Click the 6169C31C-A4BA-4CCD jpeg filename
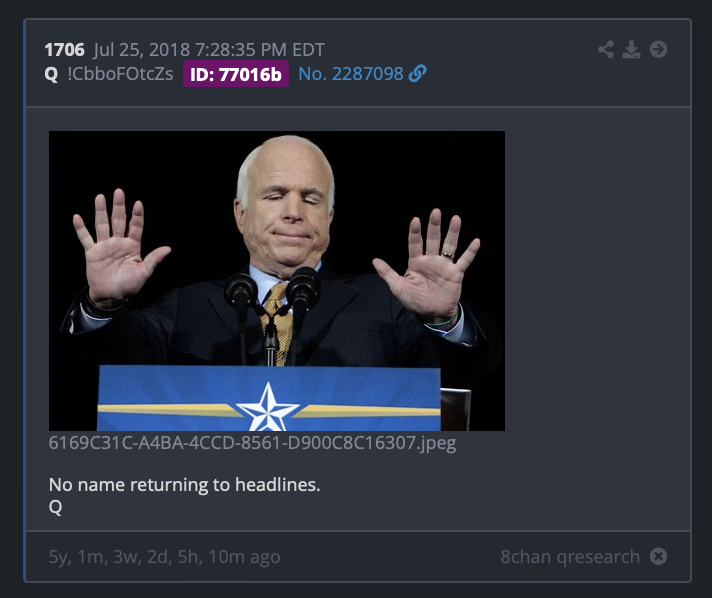 252,443
